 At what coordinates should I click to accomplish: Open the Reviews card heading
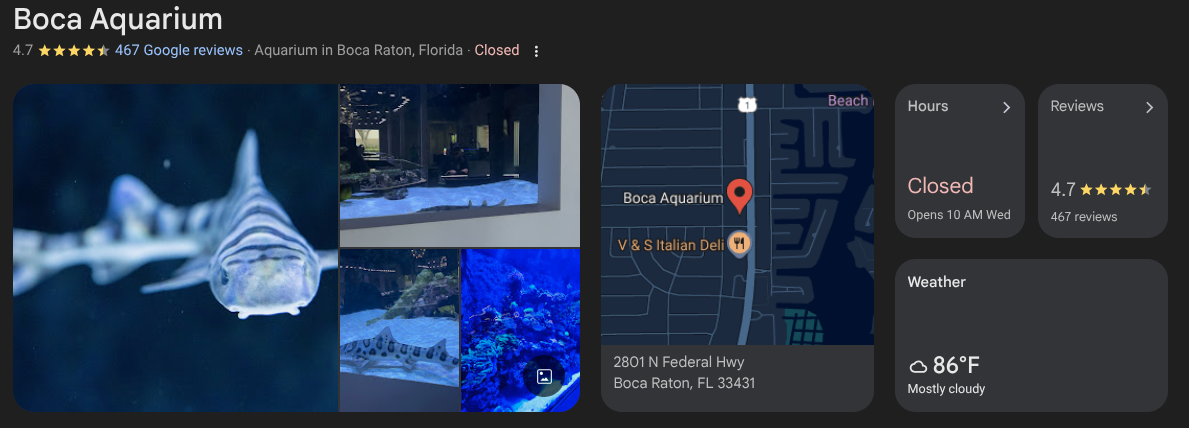tap(1077, 106)
